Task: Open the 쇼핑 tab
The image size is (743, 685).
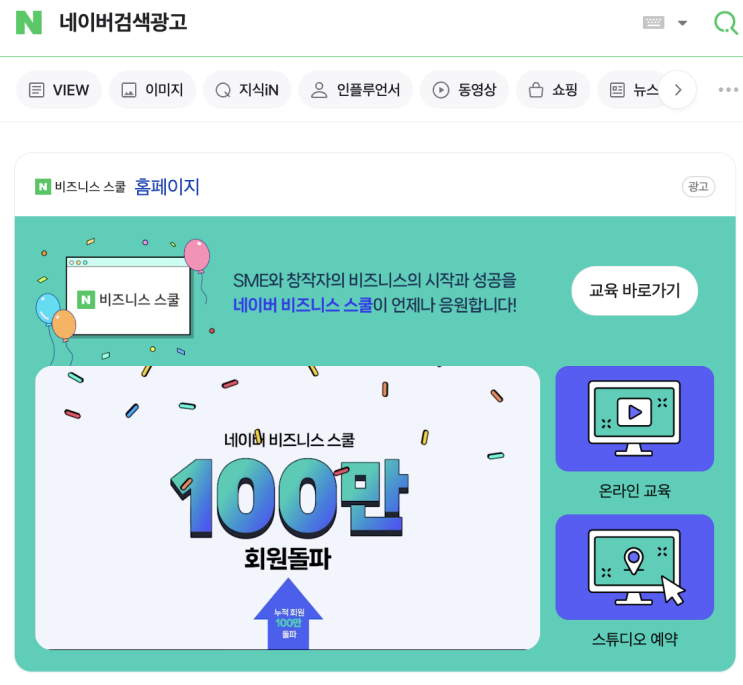Action: (x=553, y=90)
